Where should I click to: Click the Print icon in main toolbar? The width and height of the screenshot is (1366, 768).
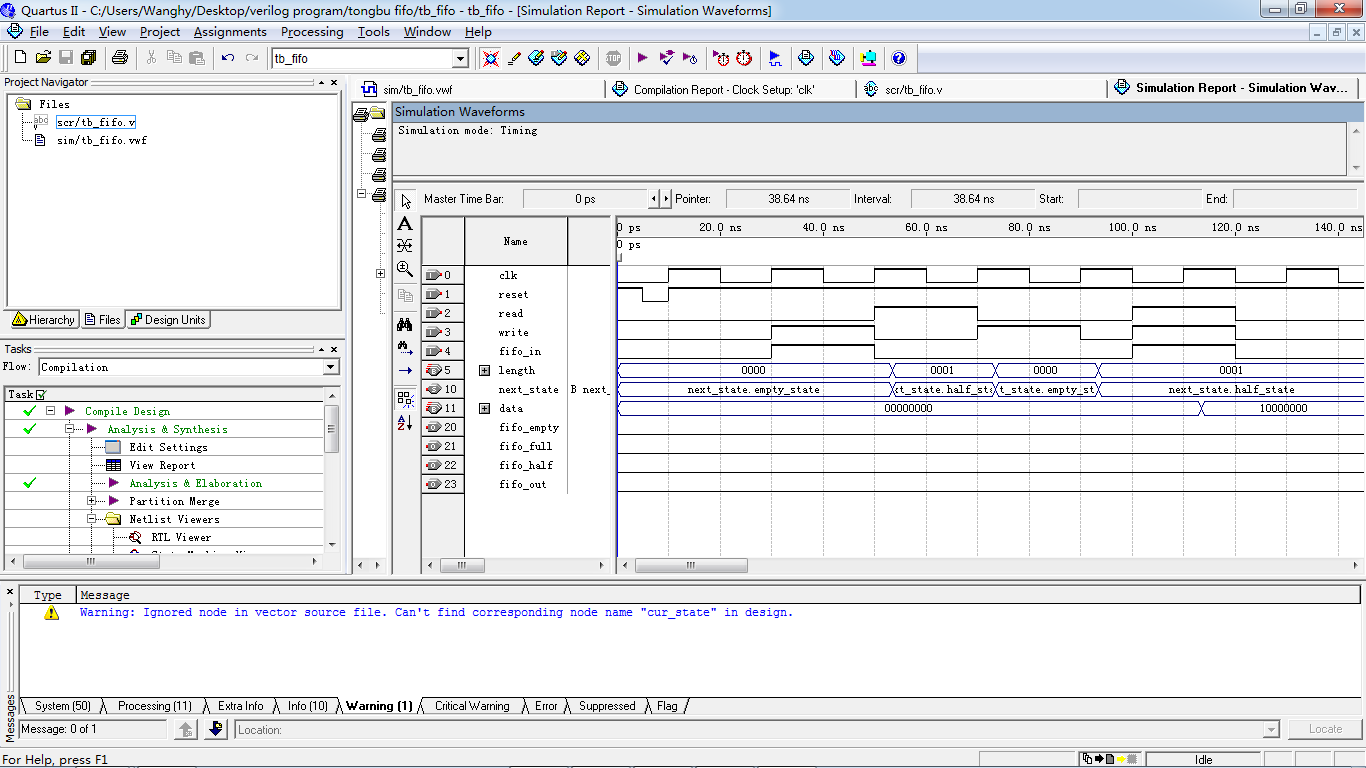pos(120,58)
